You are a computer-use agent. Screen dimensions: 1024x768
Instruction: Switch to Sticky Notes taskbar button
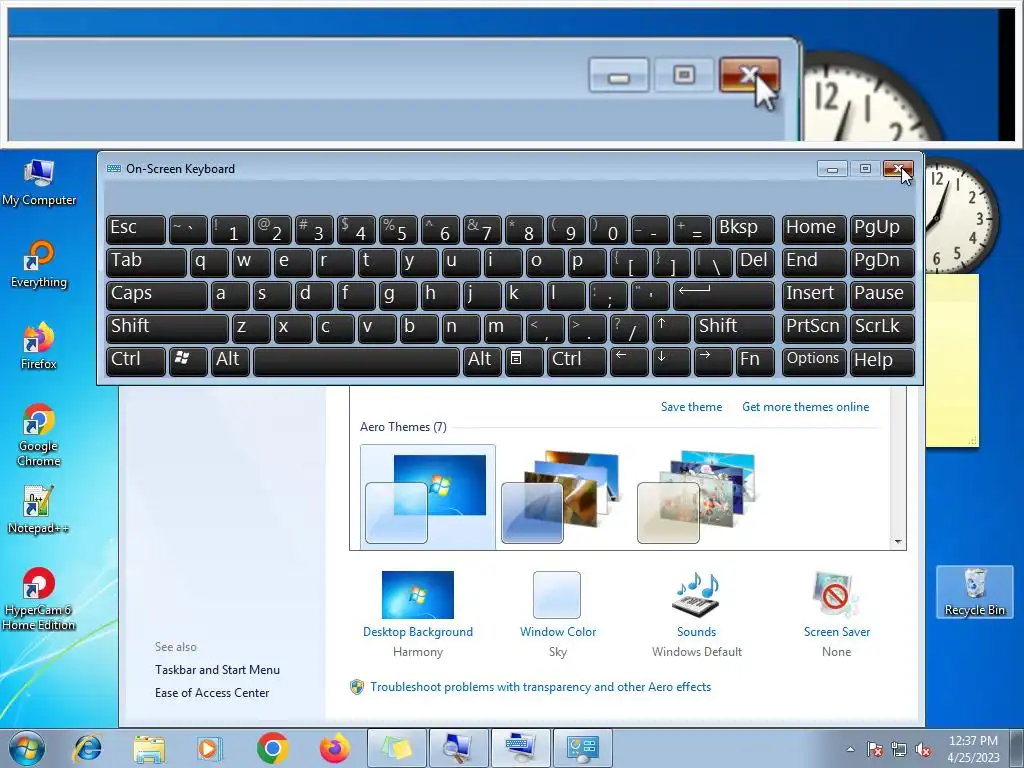(x=396, y=748)
